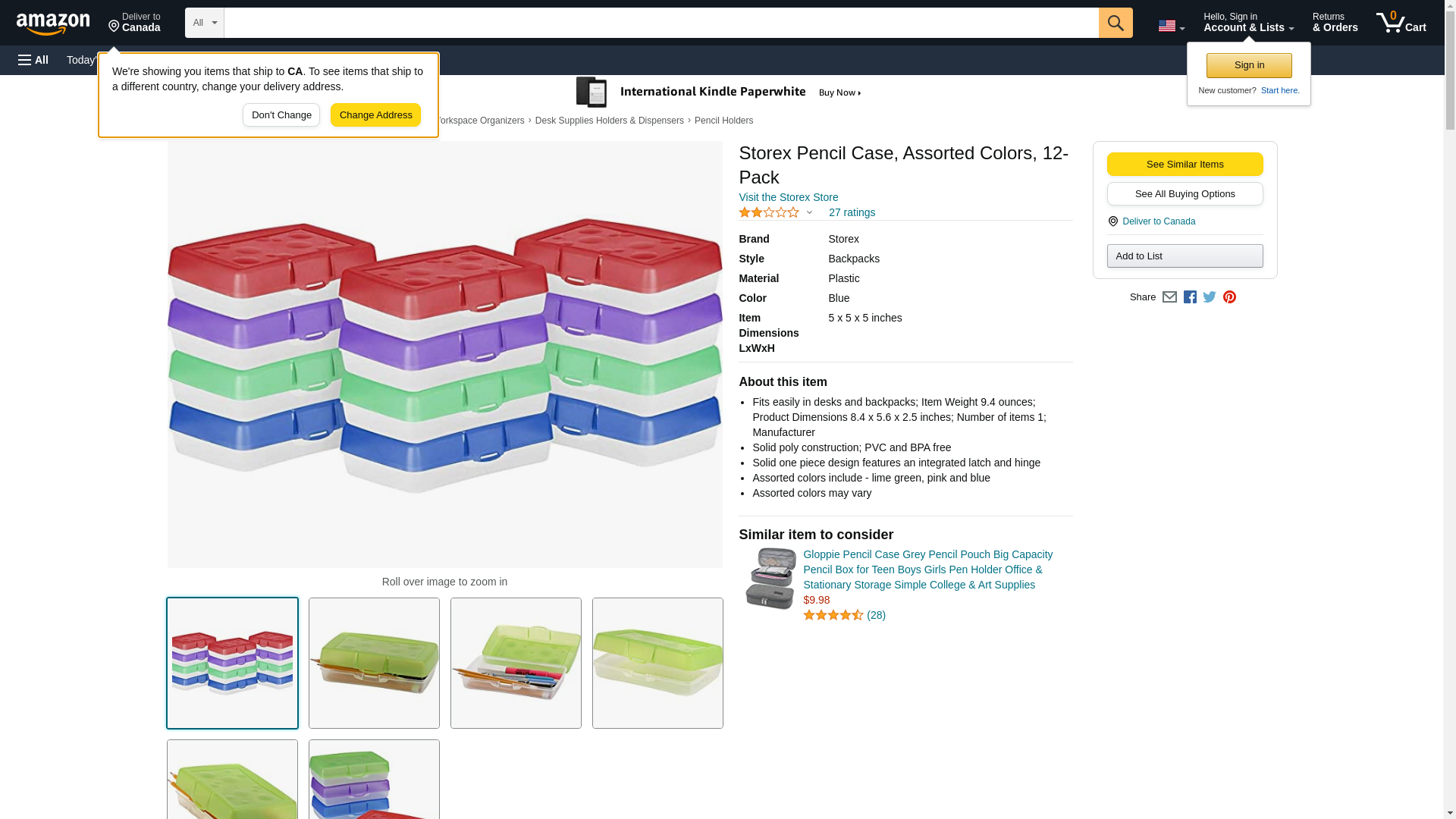Click in the search text field
The height and width of the screenshot is (819, 1456).
[661, 23]
